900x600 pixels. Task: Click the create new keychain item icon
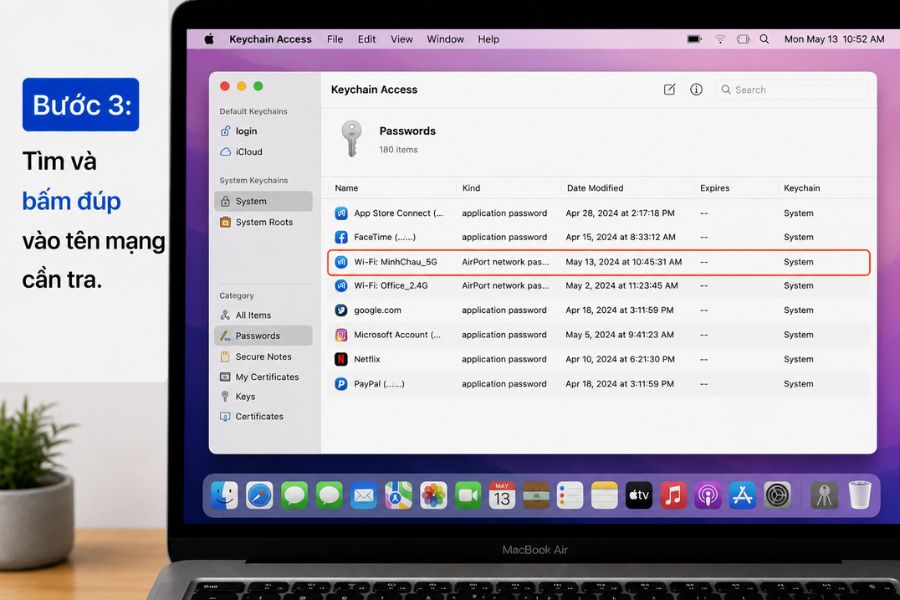point(669,90)
